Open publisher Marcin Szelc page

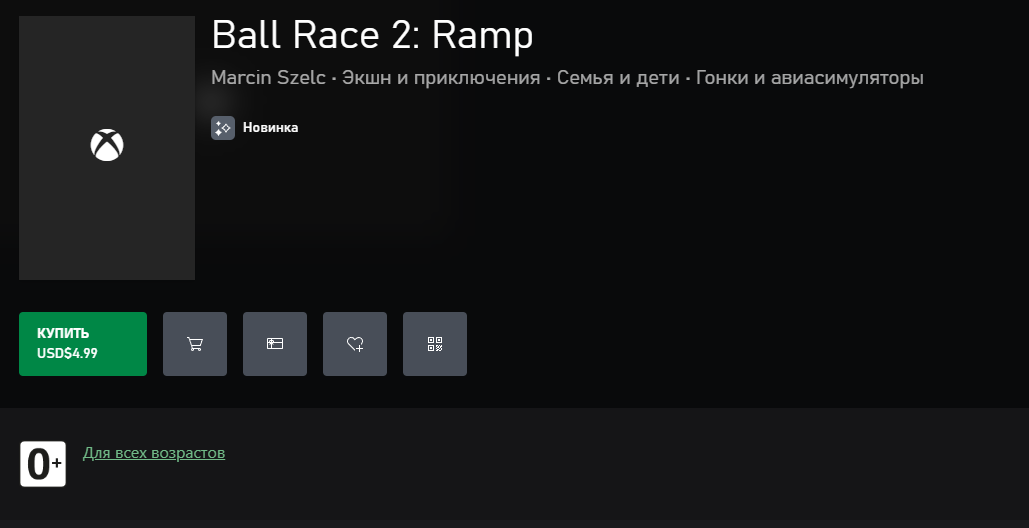[268, 77]
